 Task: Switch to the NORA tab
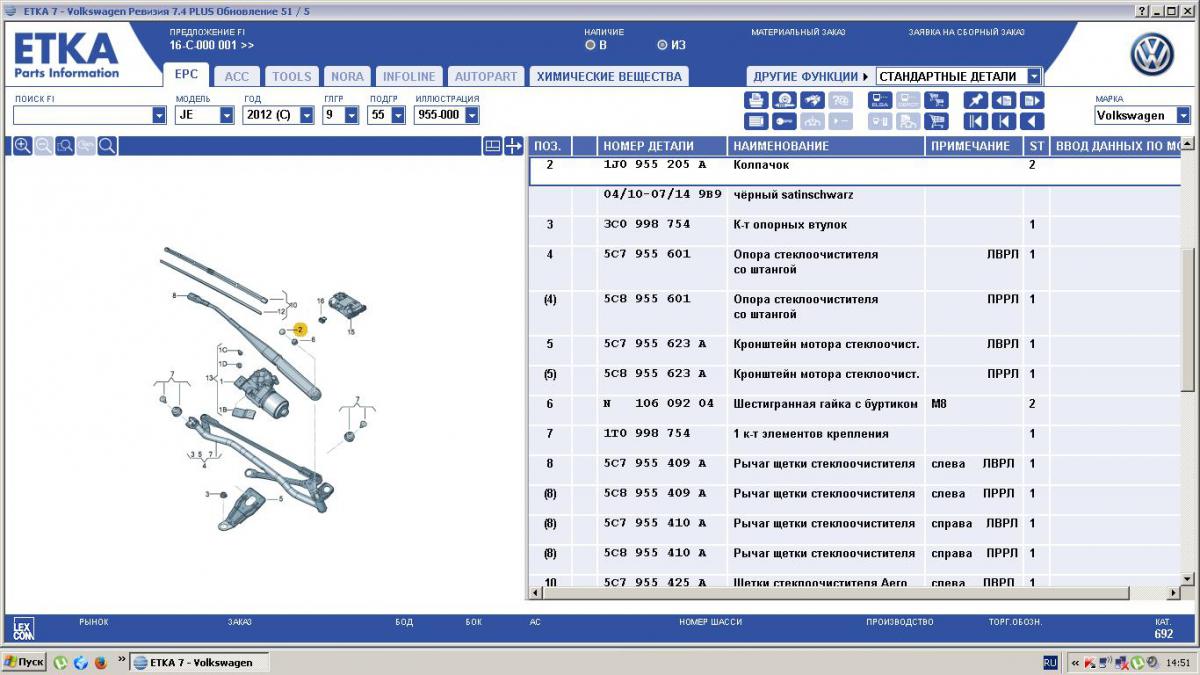(x=347, y=76)
